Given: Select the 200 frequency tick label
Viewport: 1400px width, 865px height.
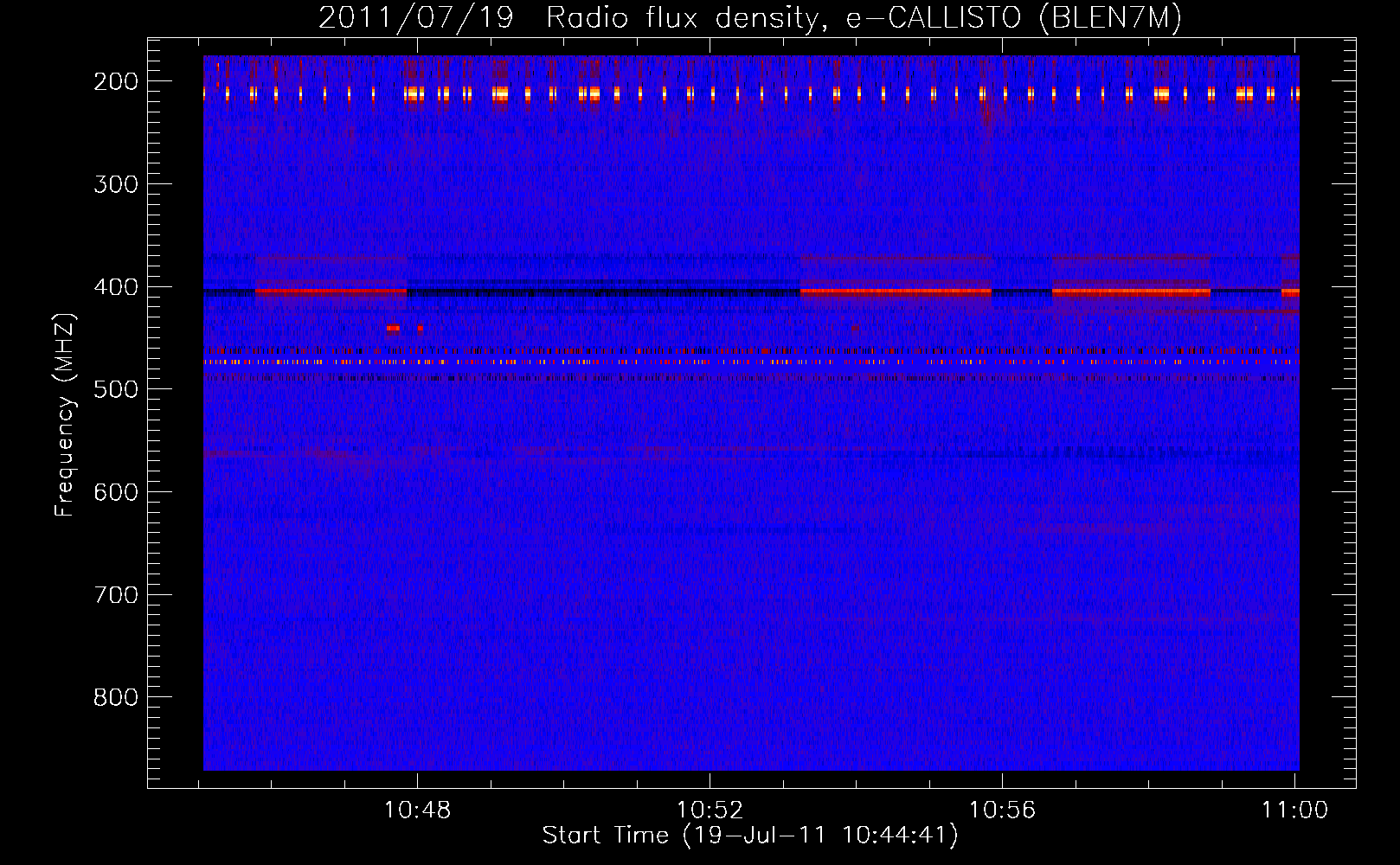Looking at the screenshot, I should 116,81.
